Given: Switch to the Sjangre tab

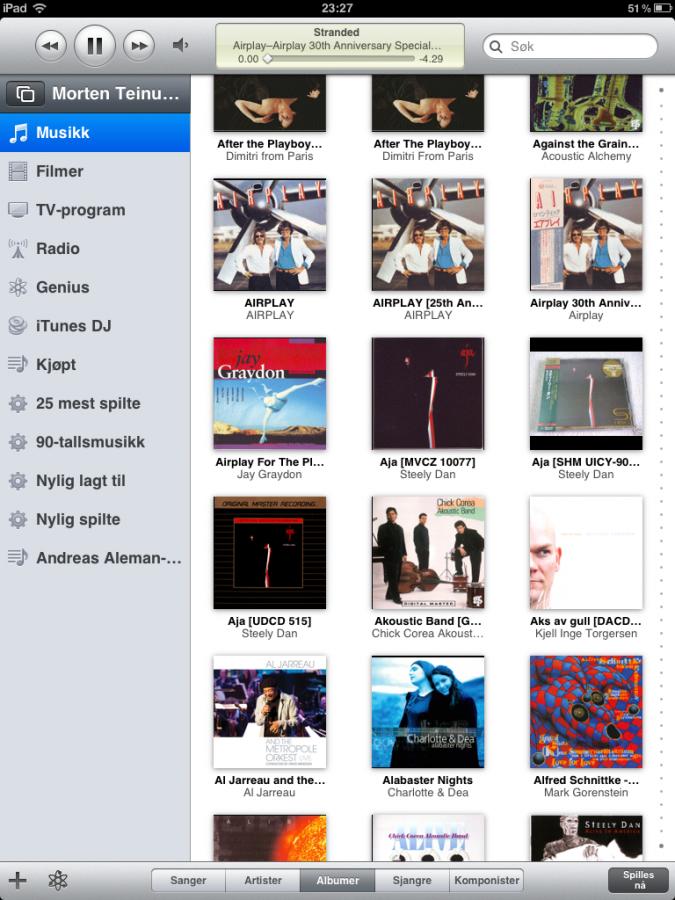Looking at the screenshot, I should click(x=412, y=880).
